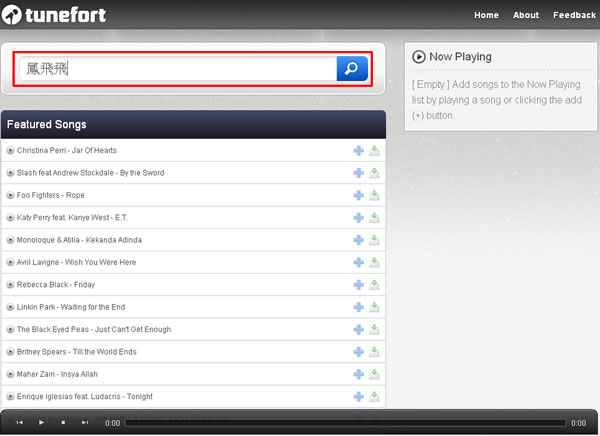
Task: Download Enrique Iglesias - Tonight
Action: pyautogui.click(x=374, y=397)
